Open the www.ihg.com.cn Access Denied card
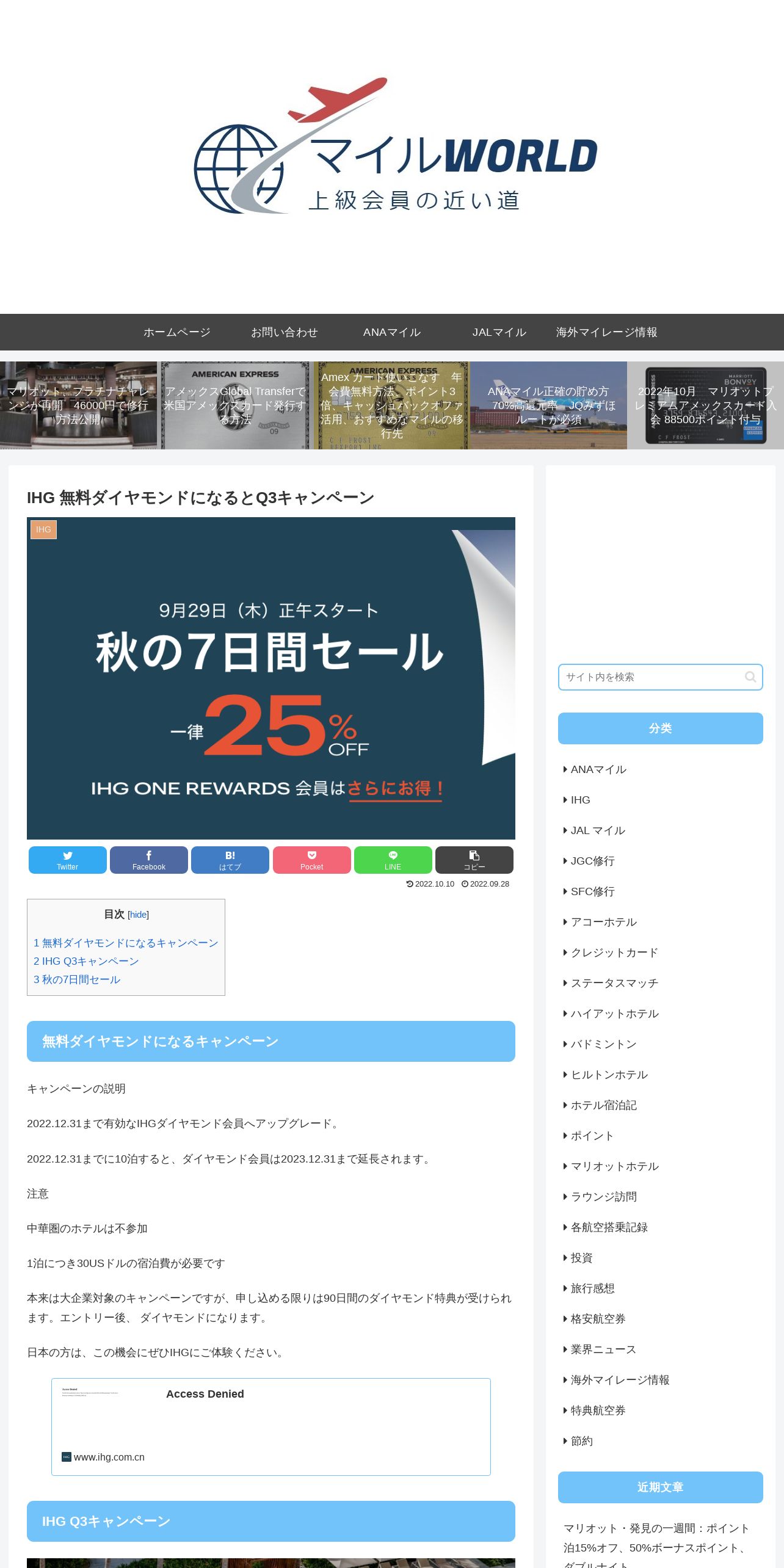The width and height of the screenshot is (784, 1568). 271,1427
